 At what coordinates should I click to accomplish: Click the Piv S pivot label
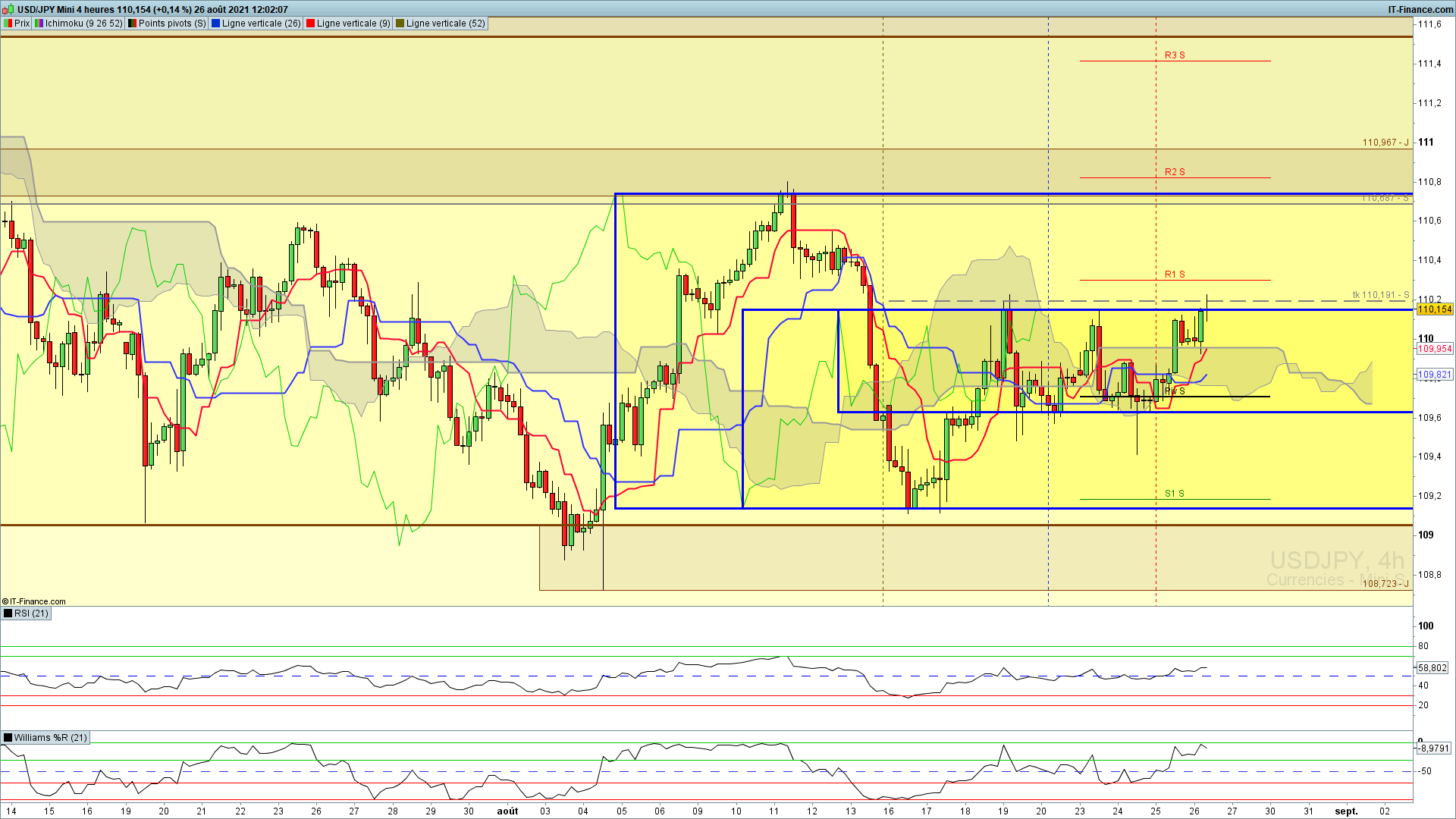1175,391
